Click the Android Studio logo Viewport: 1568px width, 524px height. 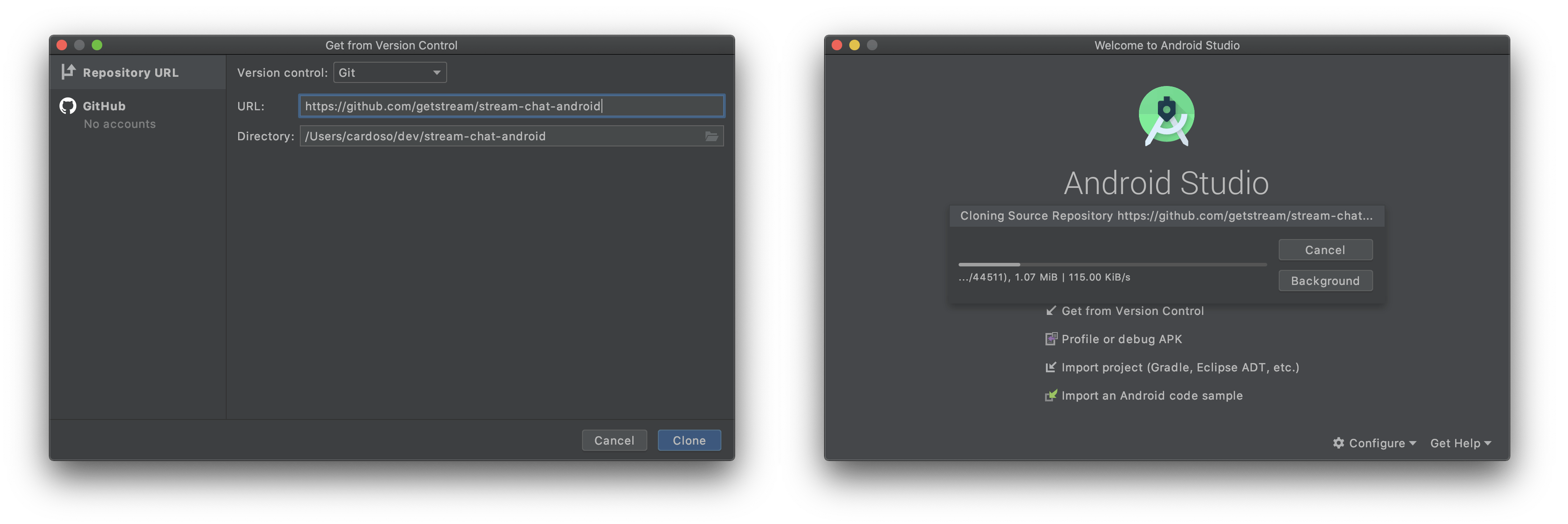[1166, 116]
